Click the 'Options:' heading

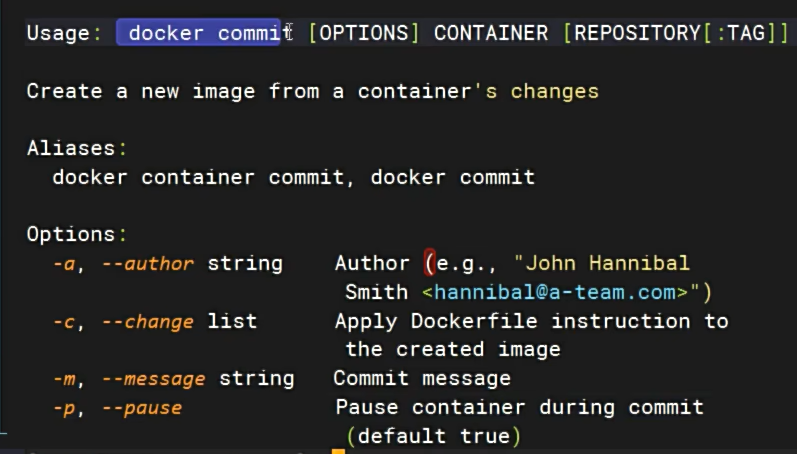pos(77,234)
